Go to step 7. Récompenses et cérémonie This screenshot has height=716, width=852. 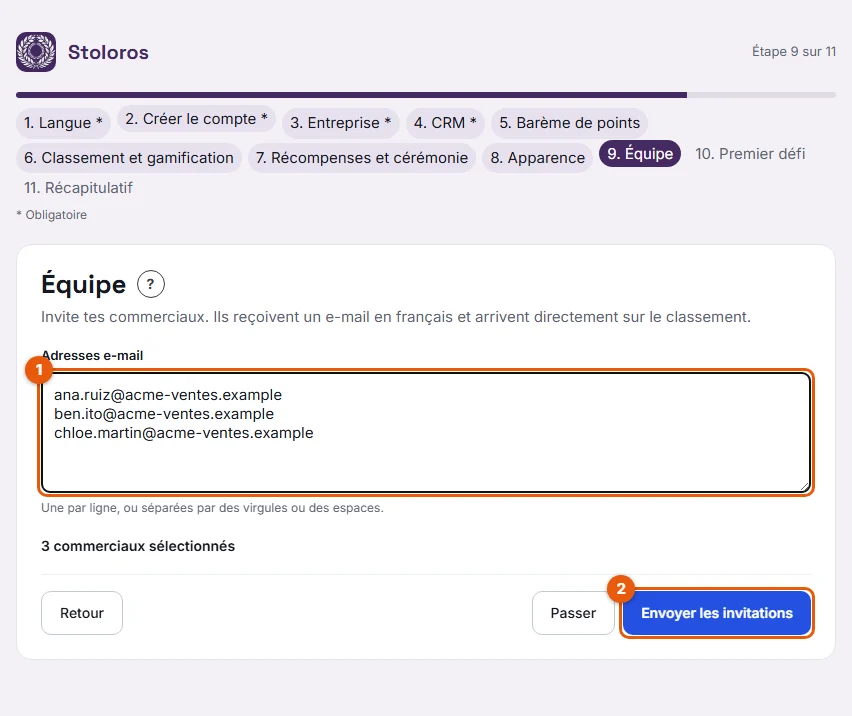point(362,158)
